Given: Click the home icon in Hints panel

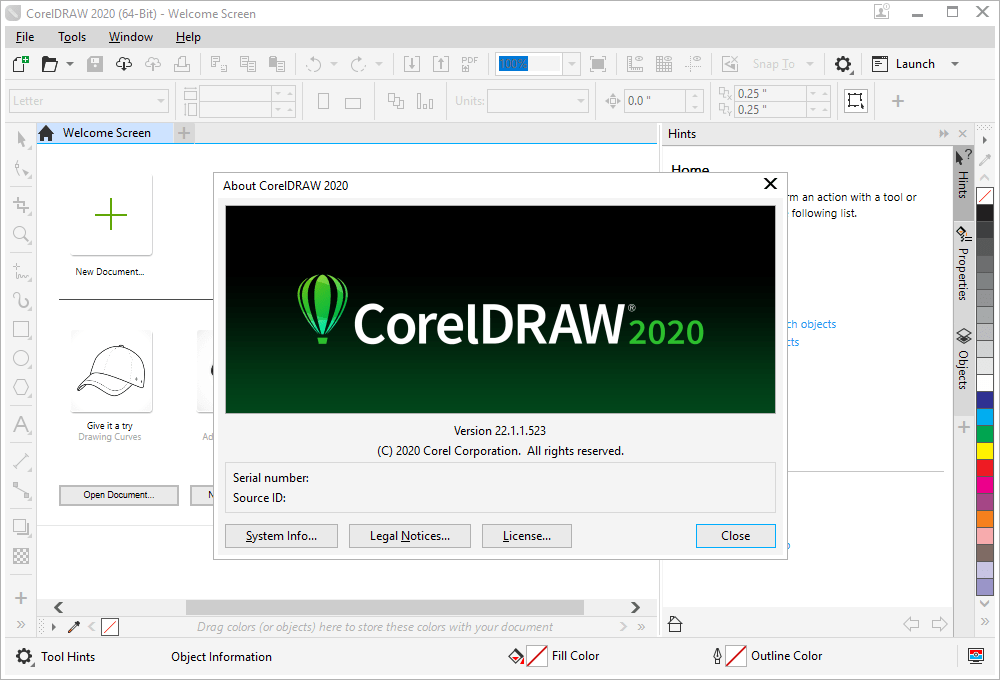Looking at the screenshot, I should pyautogui.click(x=675, y=624).
